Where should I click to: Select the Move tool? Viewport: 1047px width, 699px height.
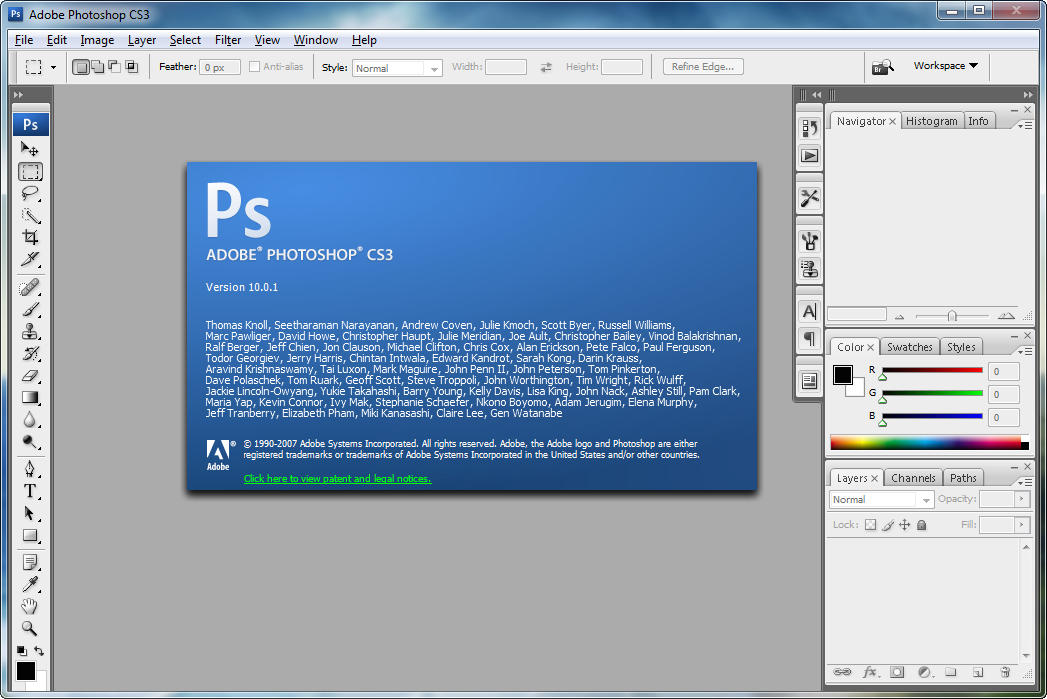[30, 149]
